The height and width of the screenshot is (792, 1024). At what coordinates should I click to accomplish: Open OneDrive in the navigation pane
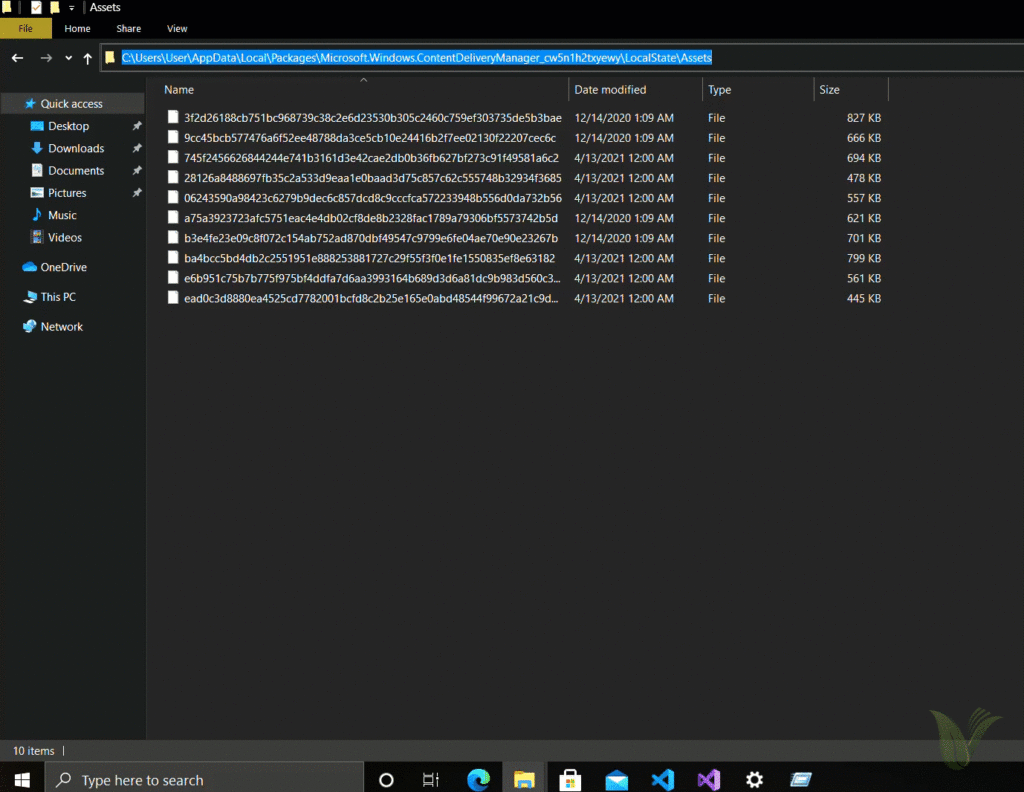63,267
